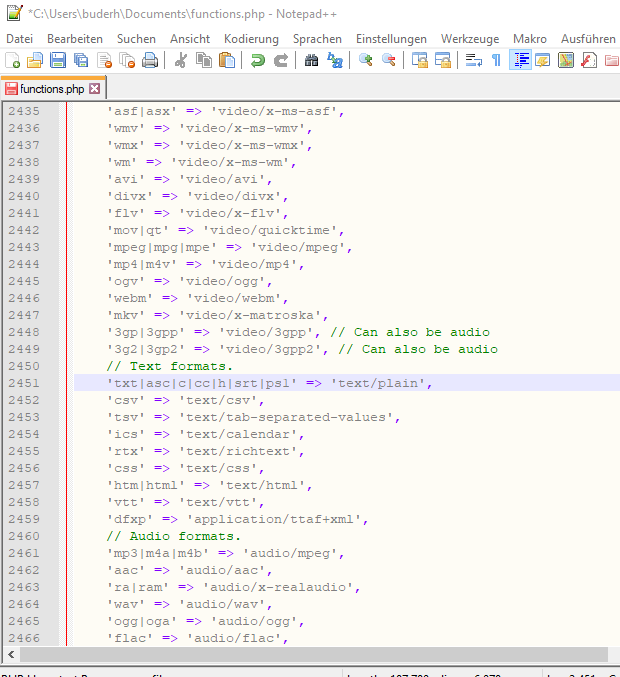Click the New file toolbar icon
The height and width of the screenshot is (677, 620).
click(13, 60)
